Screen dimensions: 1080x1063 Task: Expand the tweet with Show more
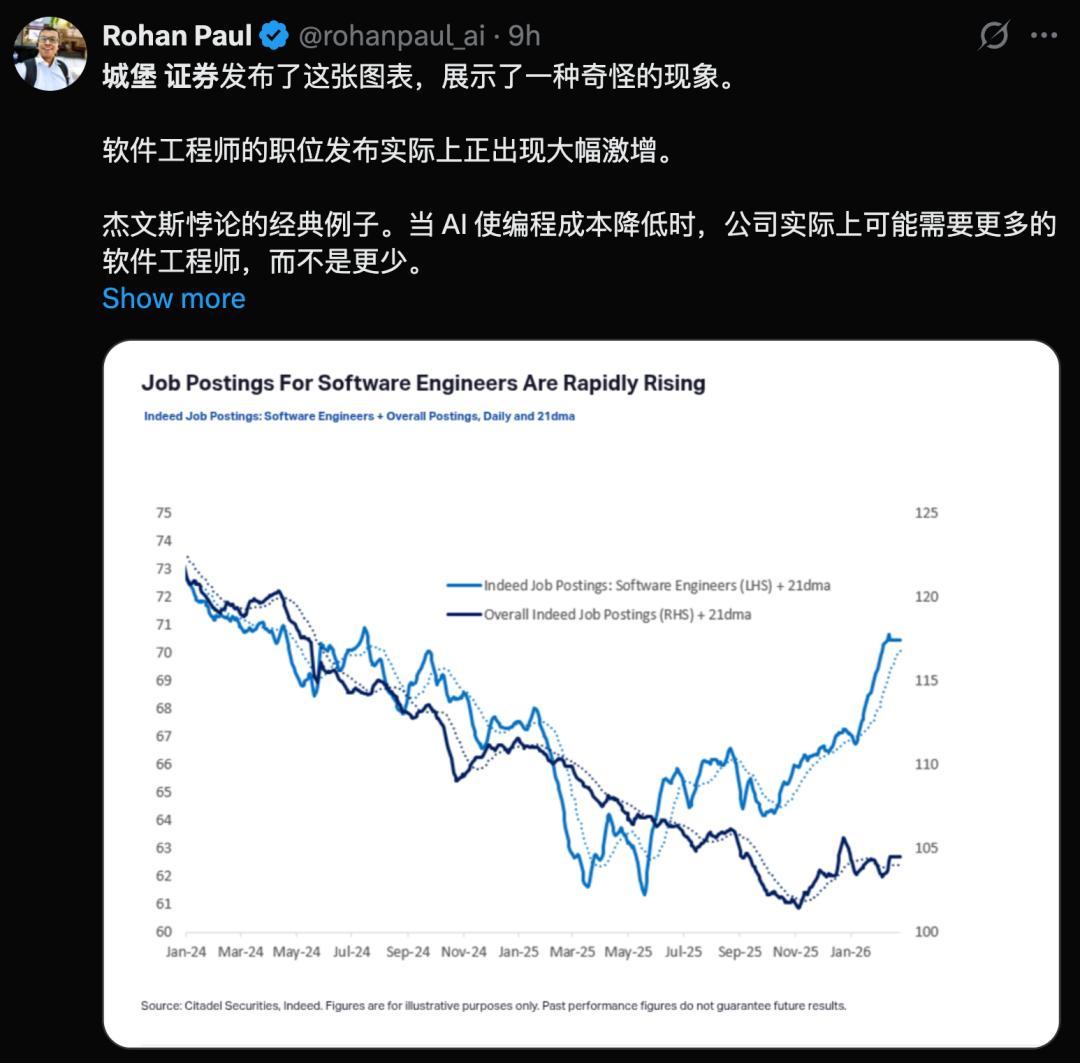pyautogui.click(x=174, y=298)
